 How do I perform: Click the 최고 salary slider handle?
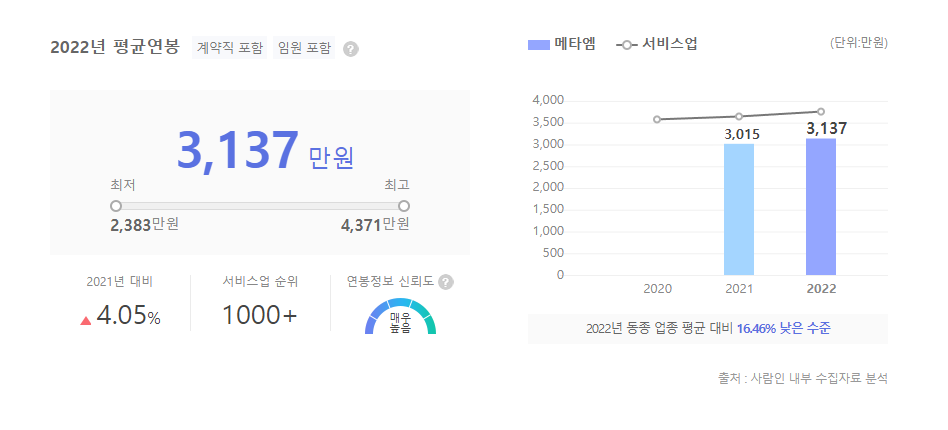(404, 206)
